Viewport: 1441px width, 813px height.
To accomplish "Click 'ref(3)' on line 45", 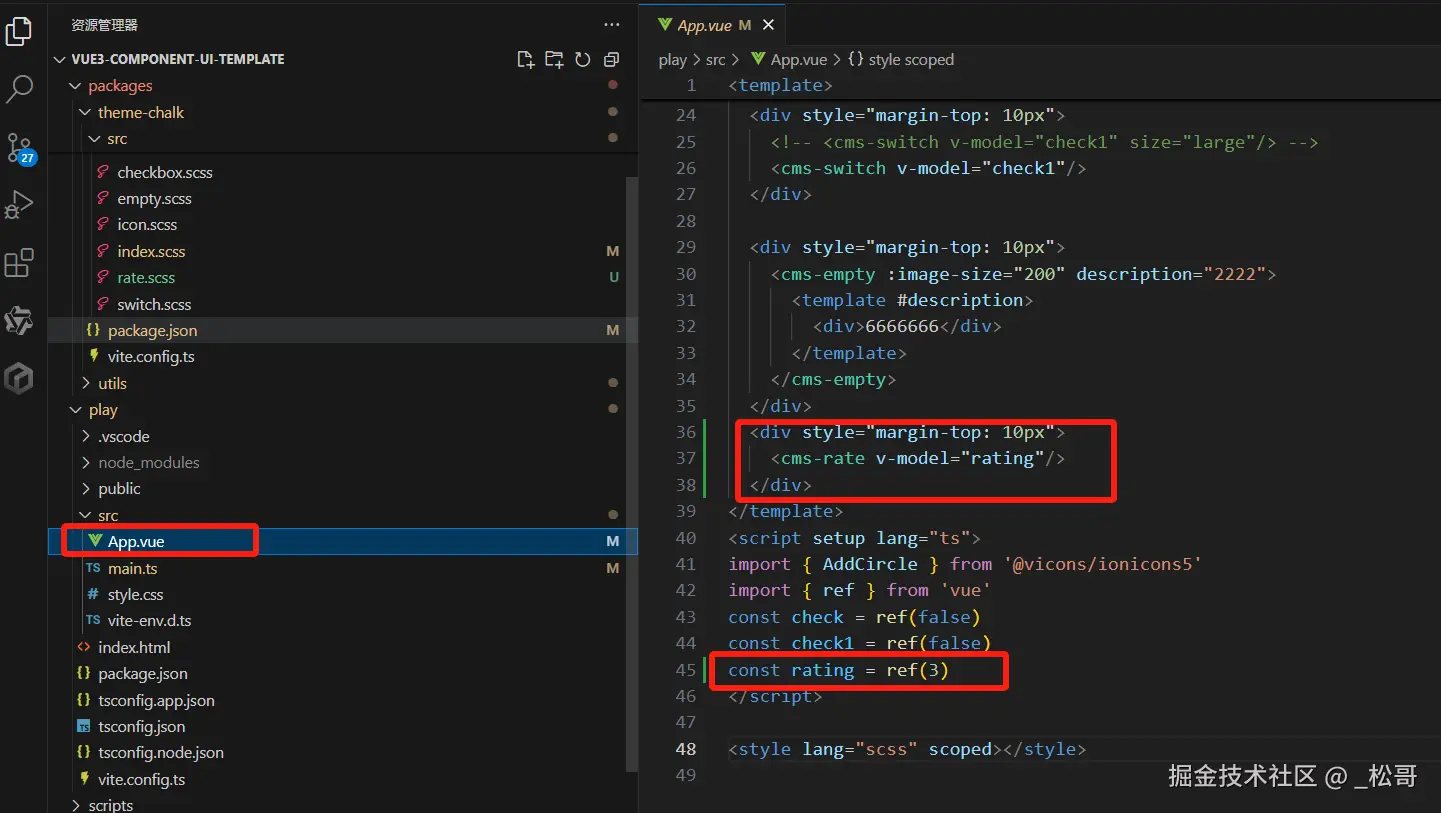I will [x=917, y=670].
